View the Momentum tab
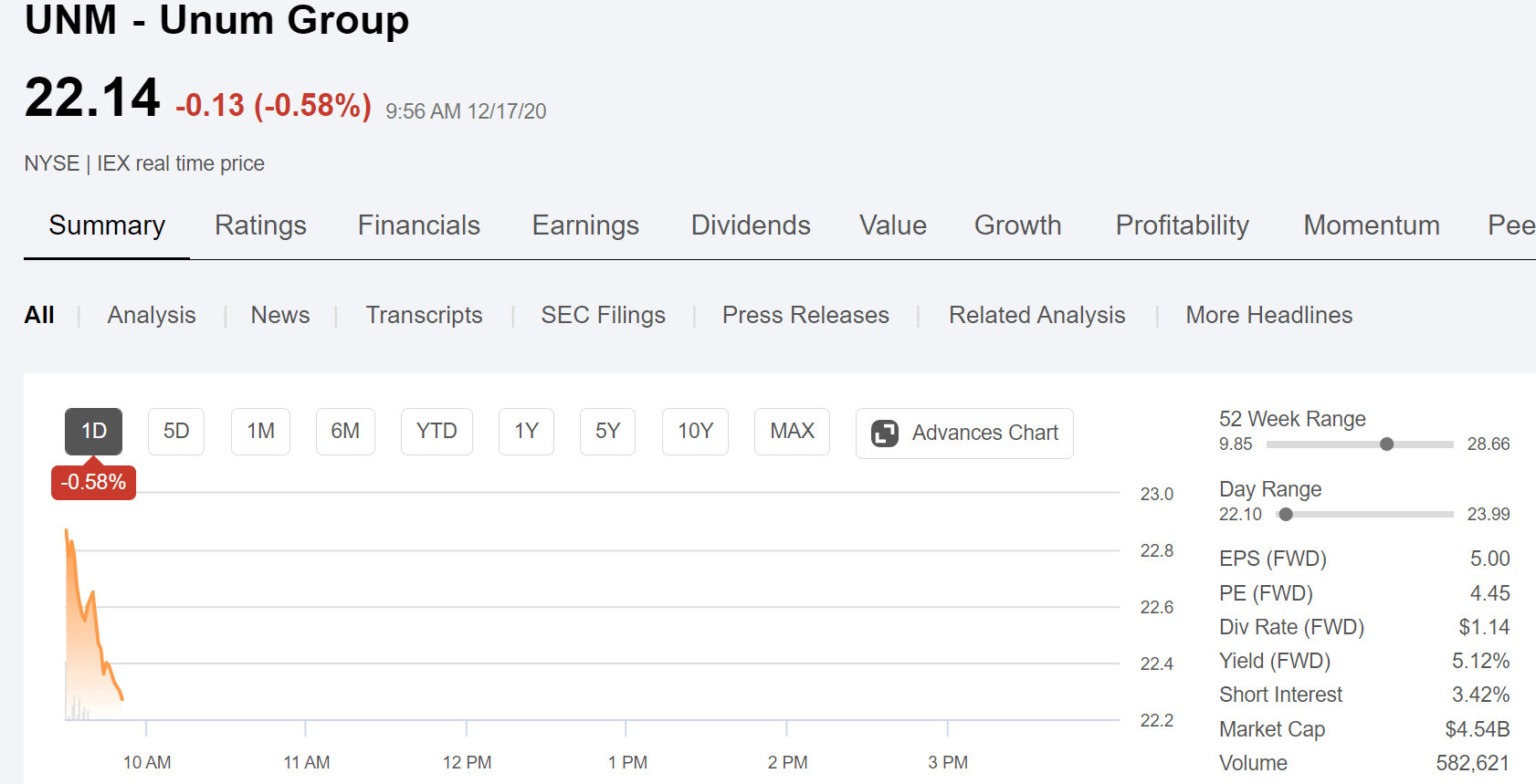 (1371, 225)
